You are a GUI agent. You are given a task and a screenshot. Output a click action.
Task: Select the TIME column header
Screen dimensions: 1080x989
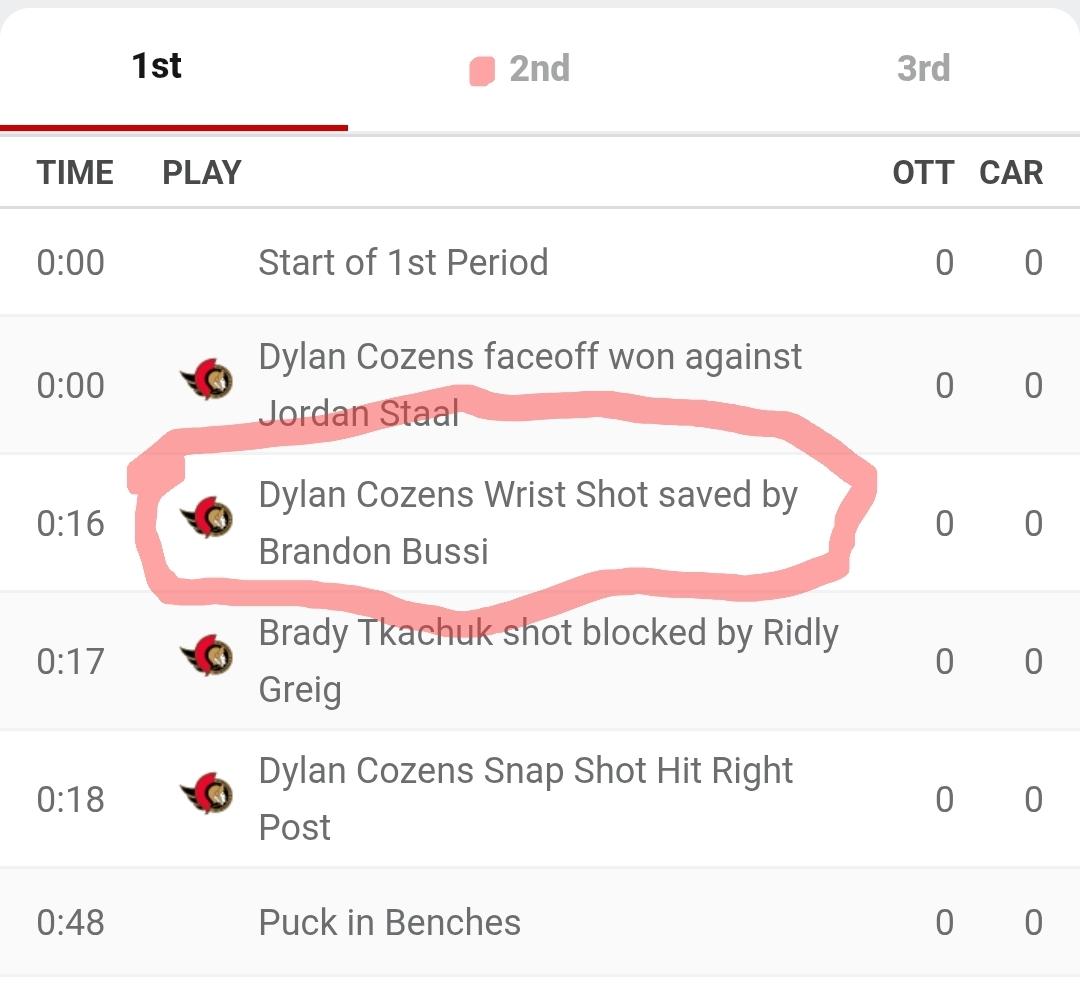coord(75,172)
